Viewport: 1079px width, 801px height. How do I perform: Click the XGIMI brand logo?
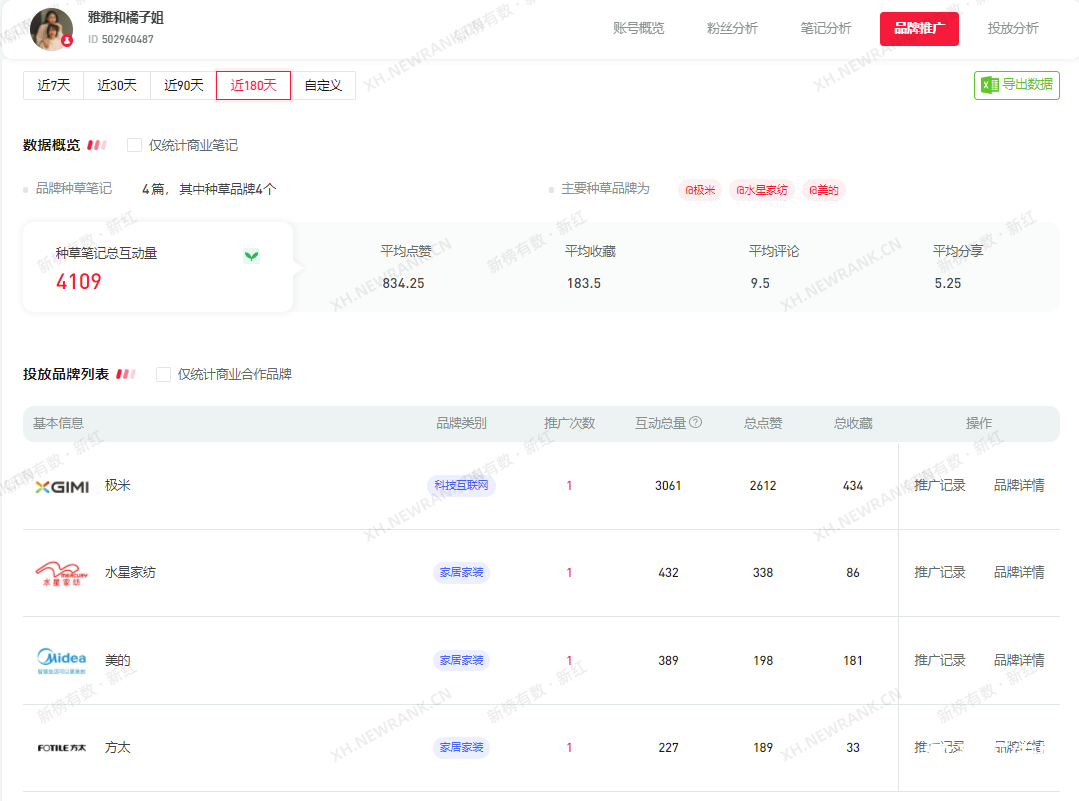coord(62,486)
